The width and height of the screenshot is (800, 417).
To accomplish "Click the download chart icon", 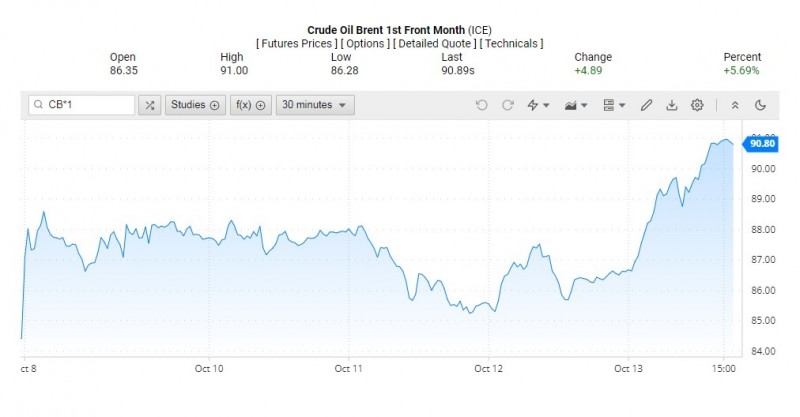I will (x=672, y=105).
